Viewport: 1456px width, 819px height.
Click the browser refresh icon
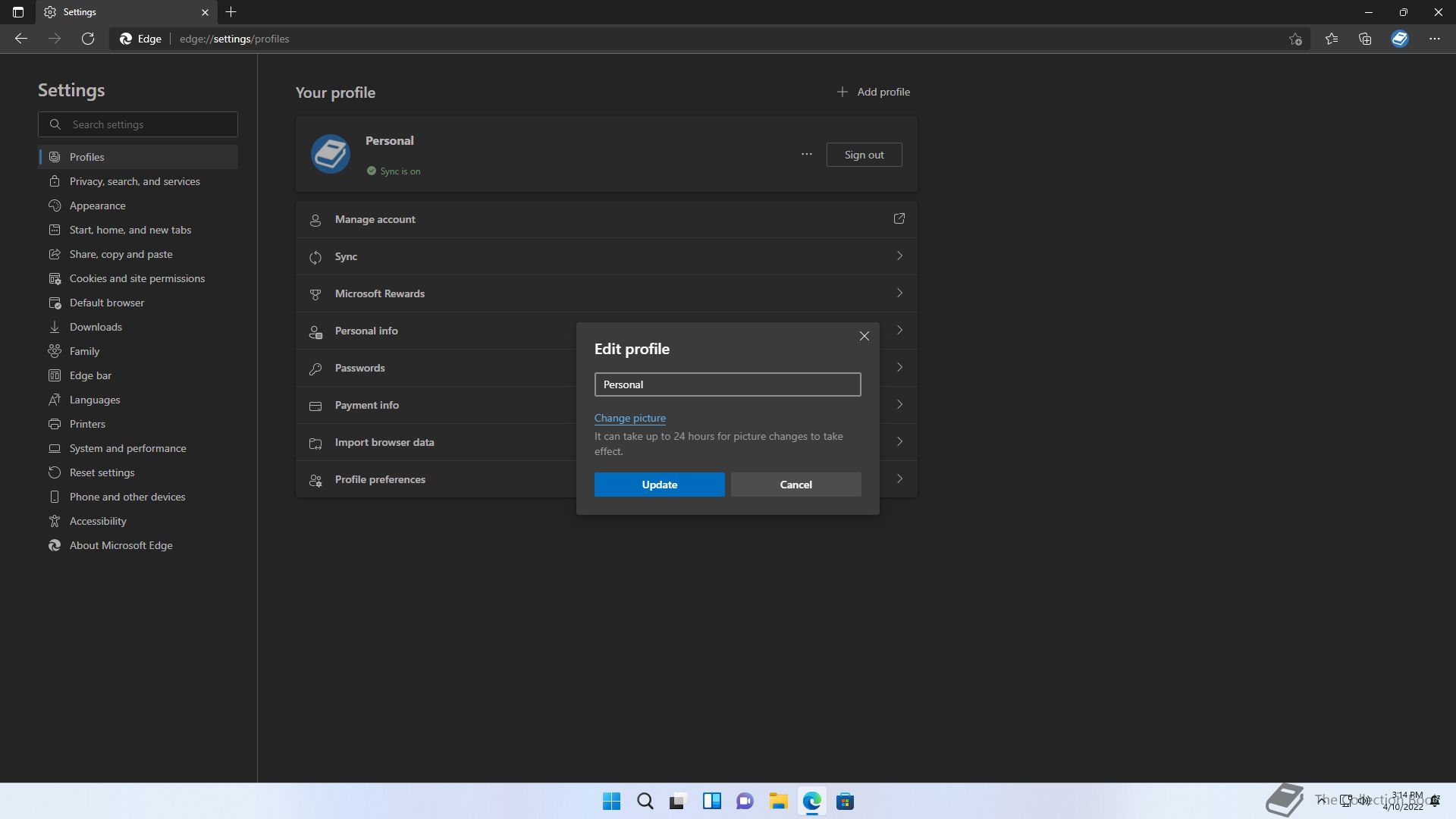click(88, 39)
